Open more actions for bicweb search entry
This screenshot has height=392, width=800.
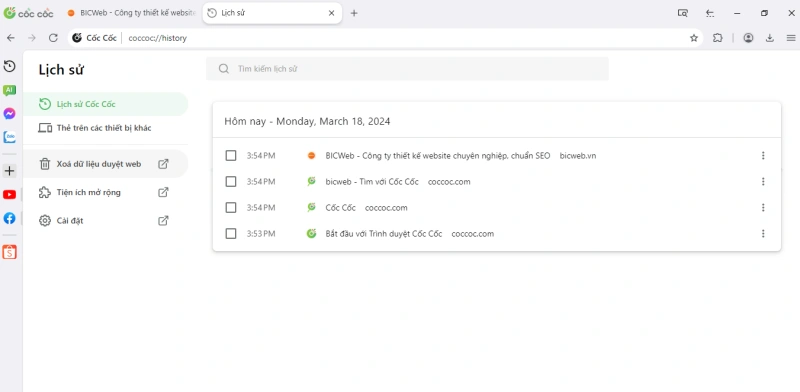point(763,181)
